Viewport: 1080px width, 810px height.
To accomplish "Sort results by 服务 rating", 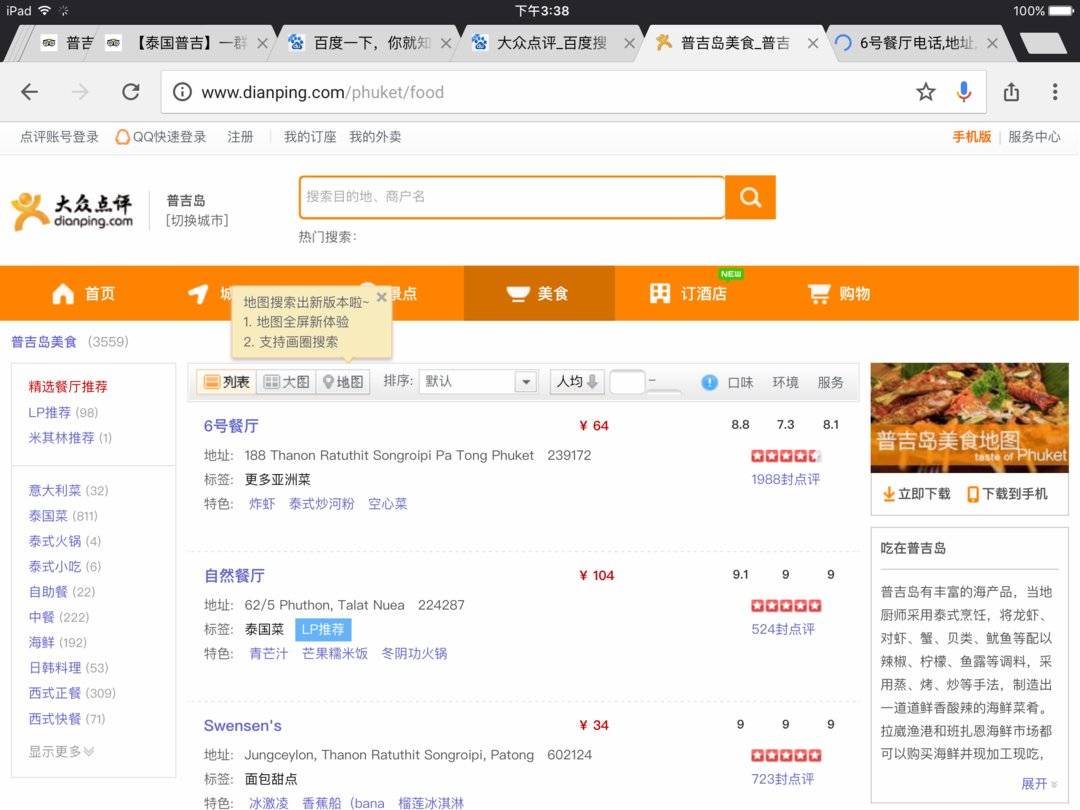I will point(830,382).
